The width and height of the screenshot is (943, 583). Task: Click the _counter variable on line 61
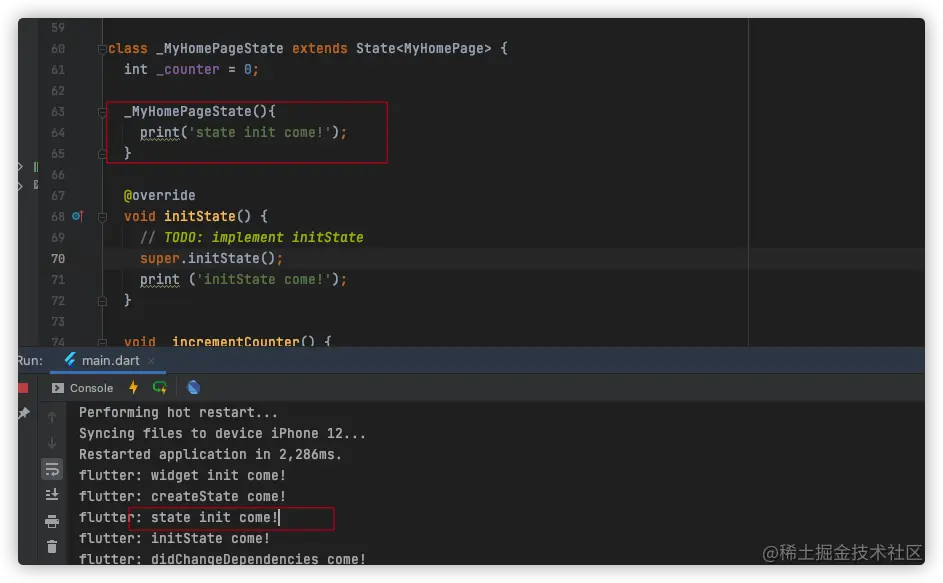click(188, 70)
